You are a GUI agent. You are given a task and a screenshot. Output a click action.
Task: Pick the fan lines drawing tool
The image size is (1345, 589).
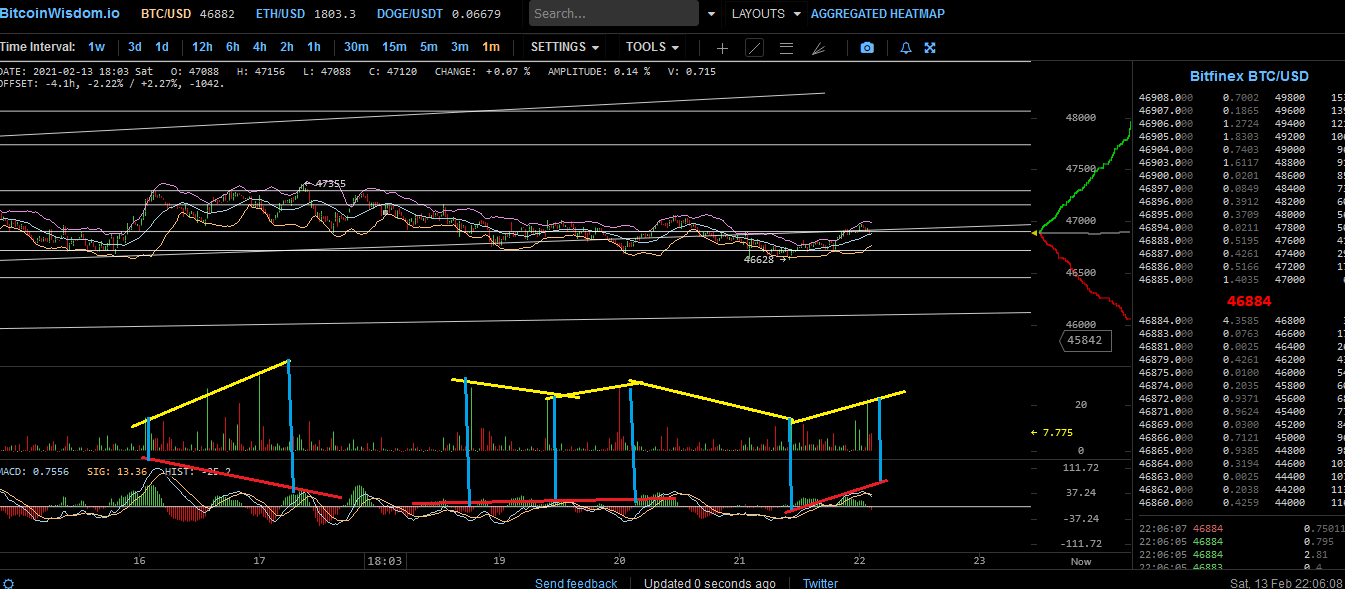pos(818,48)
